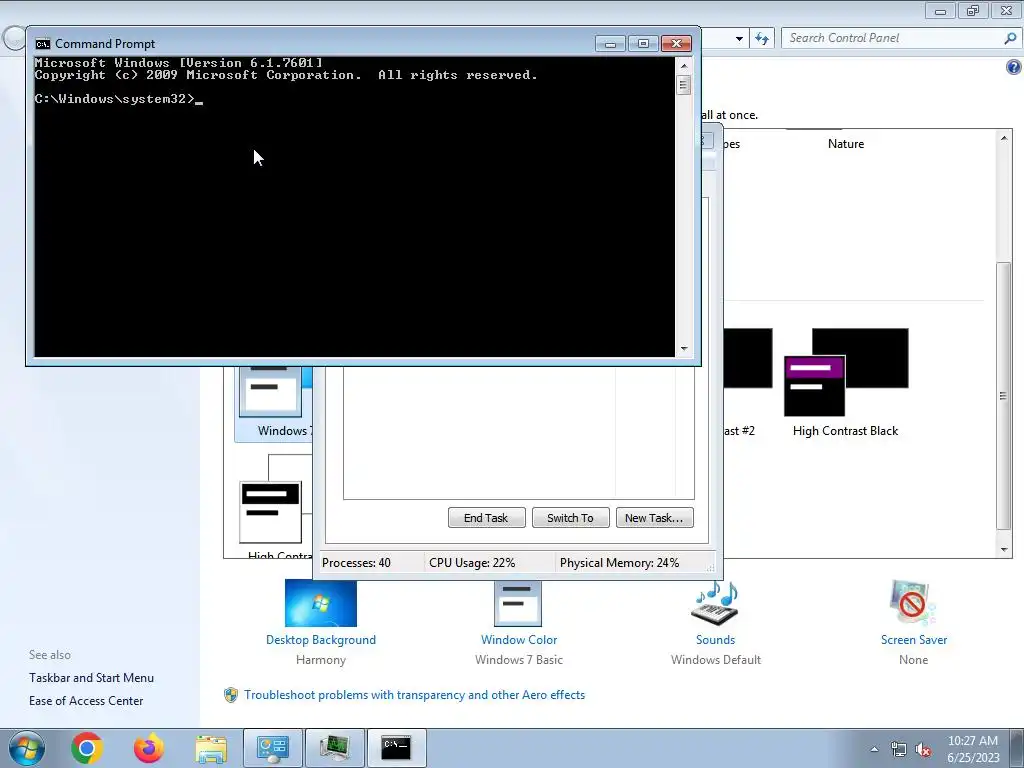Switch to Task Manager taskbar button
Screen dimensions: 1024x768
coord(334,748)
